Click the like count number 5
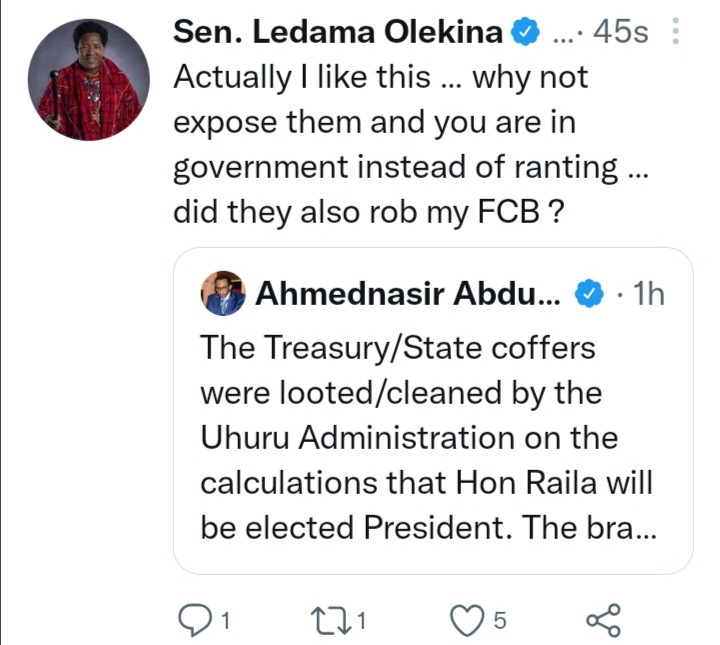 [500, 621]
